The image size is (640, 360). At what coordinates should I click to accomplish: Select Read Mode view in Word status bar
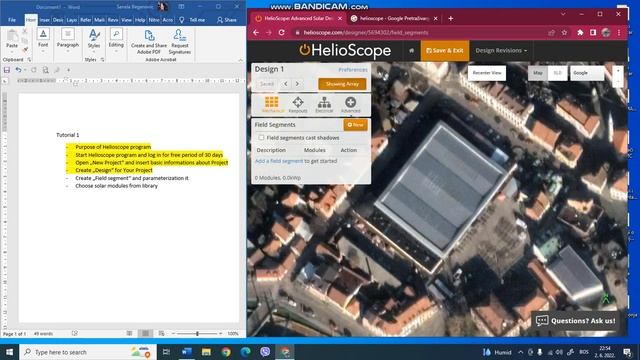[x=129, y=333]
